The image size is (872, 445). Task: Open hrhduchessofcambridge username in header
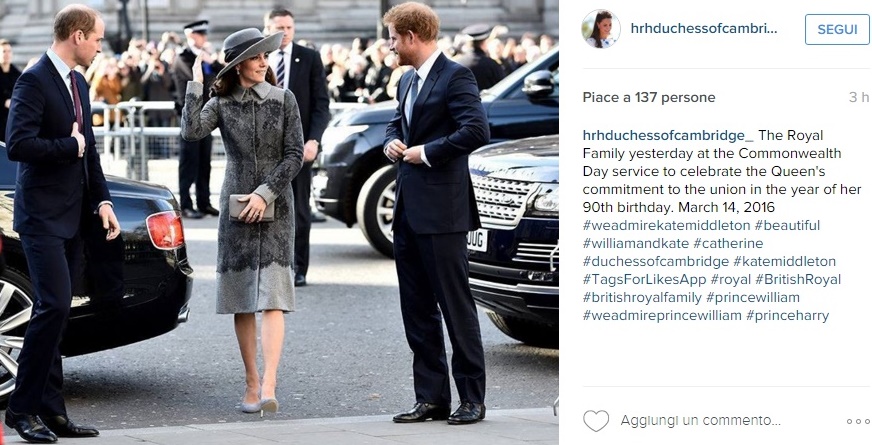pos(703,29)
